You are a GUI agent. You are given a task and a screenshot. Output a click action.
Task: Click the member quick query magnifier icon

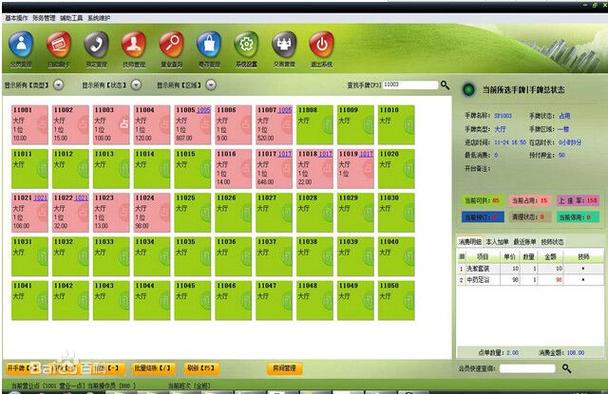tap(567, 368)
